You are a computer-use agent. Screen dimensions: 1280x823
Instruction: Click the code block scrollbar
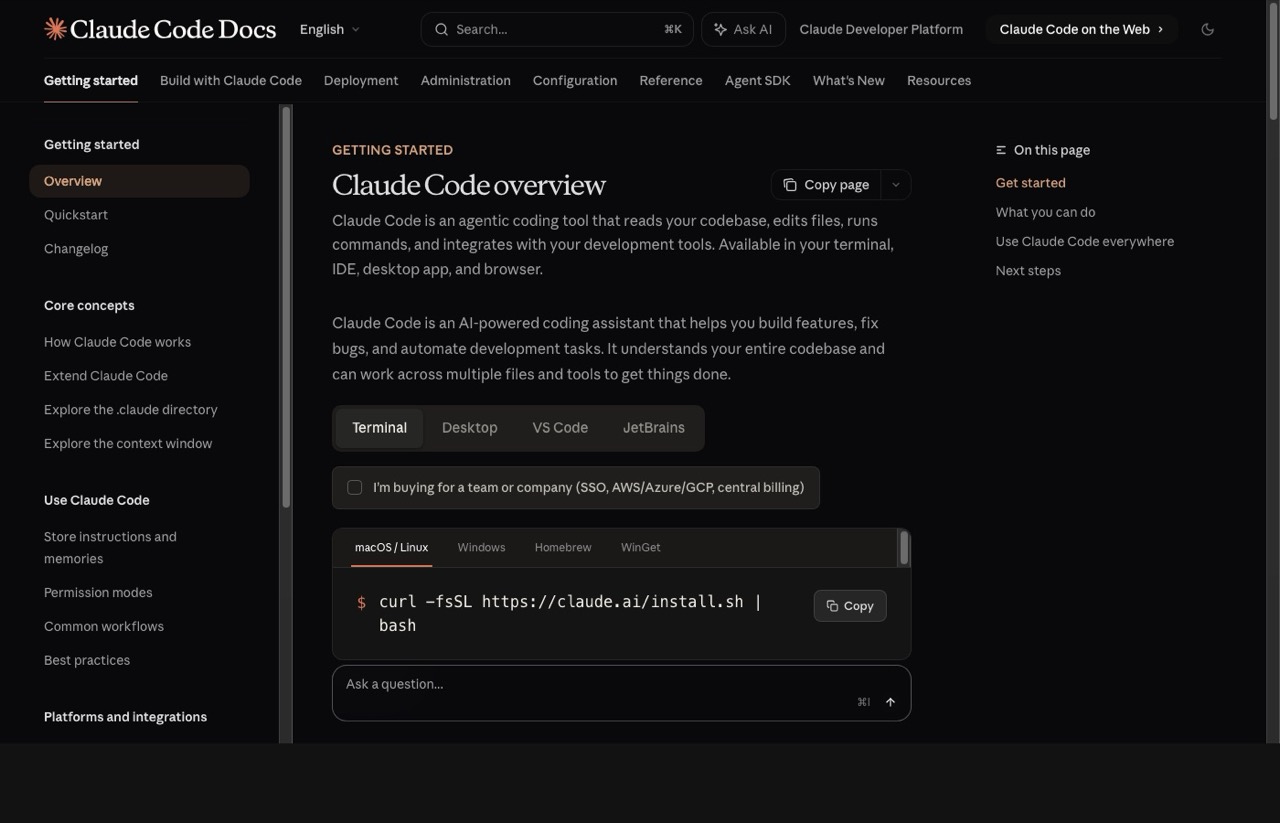coord(904,548)
